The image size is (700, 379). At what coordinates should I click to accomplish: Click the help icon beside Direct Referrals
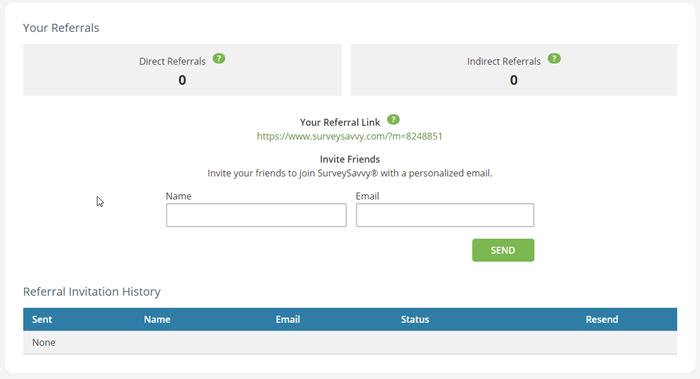(219, 58)
